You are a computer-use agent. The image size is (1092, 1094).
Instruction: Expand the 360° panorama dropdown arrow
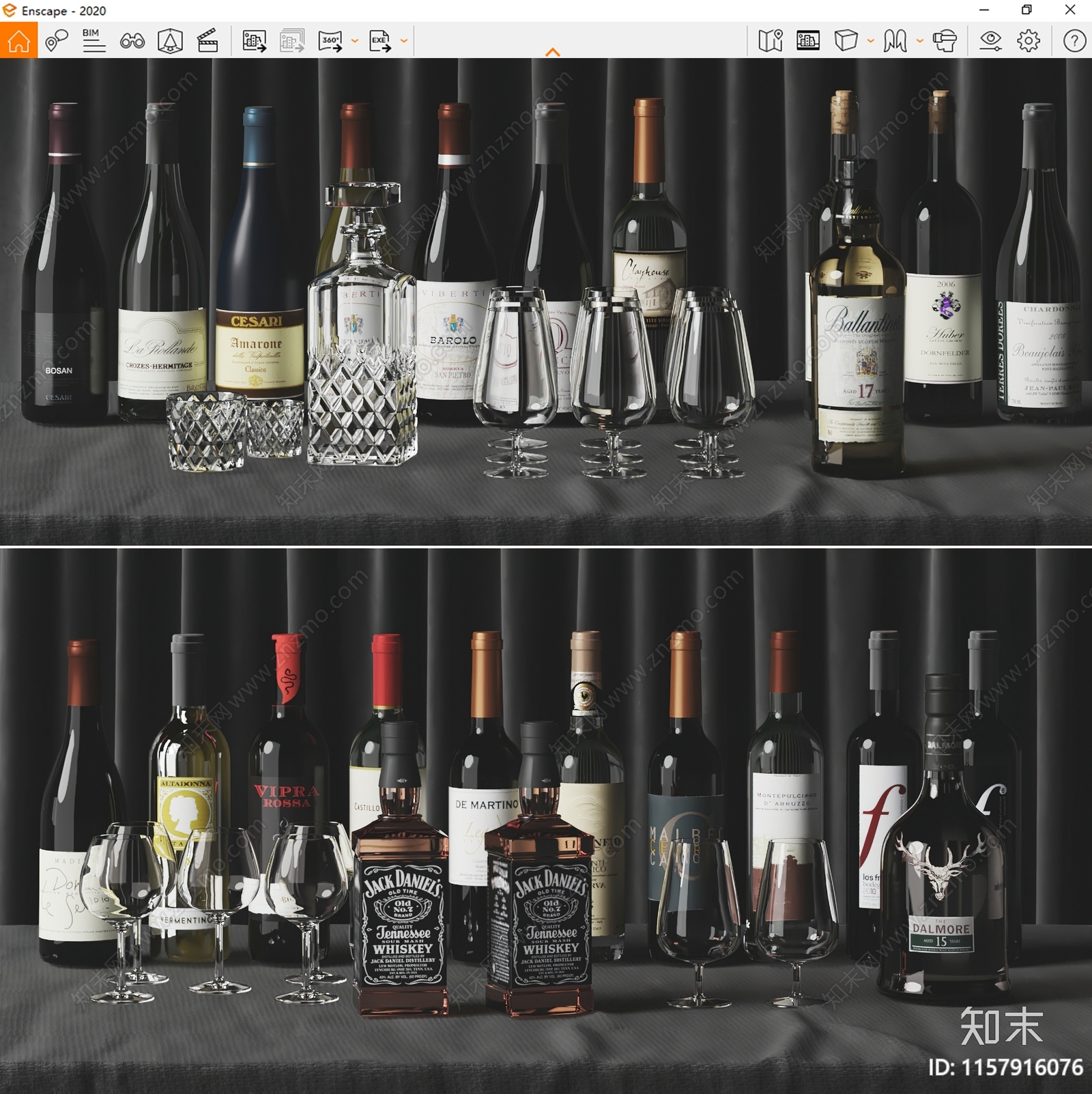tap(354, 41)
